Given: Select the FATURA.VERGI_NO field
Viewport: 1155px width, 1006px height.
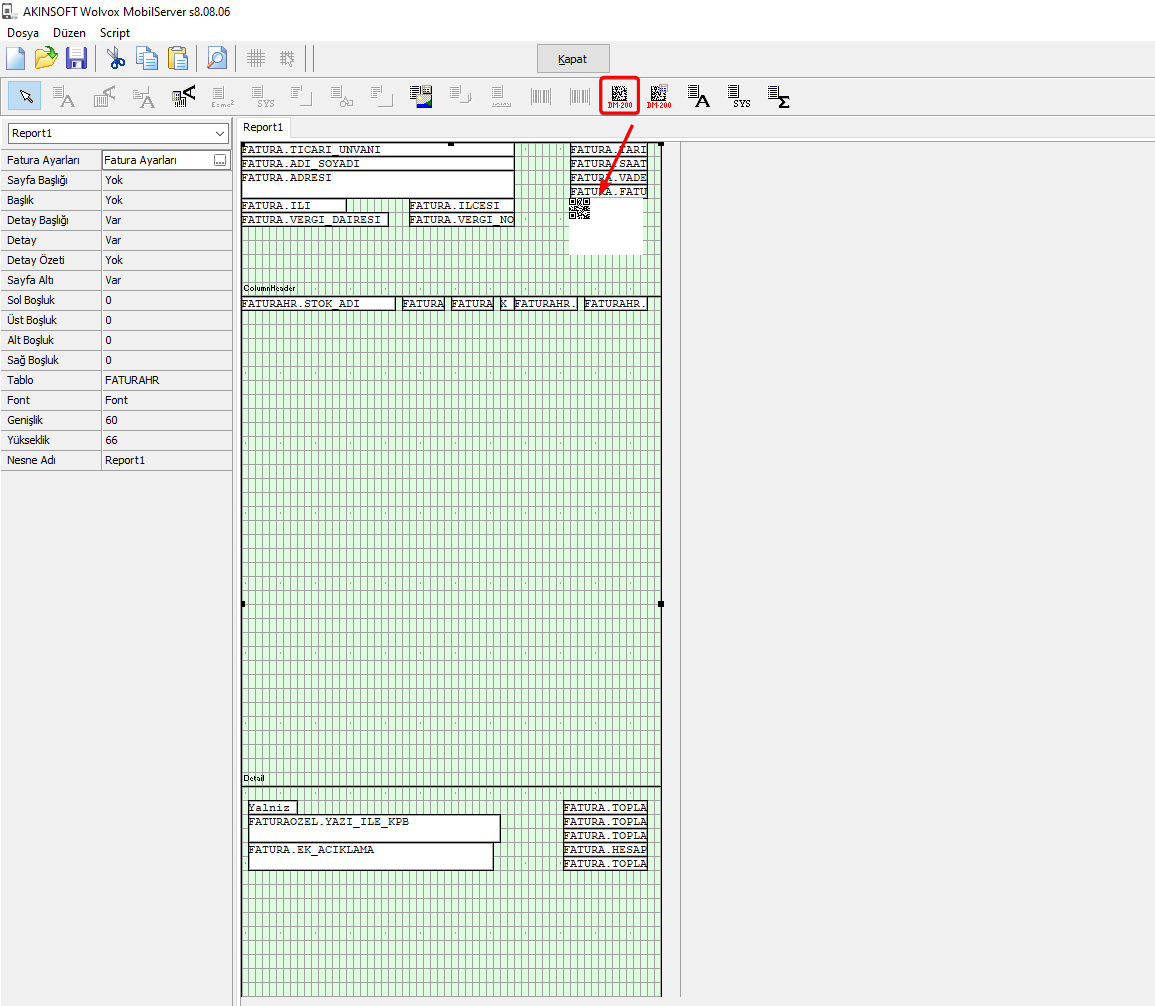Looking at the screenshot, I should 462,219.
